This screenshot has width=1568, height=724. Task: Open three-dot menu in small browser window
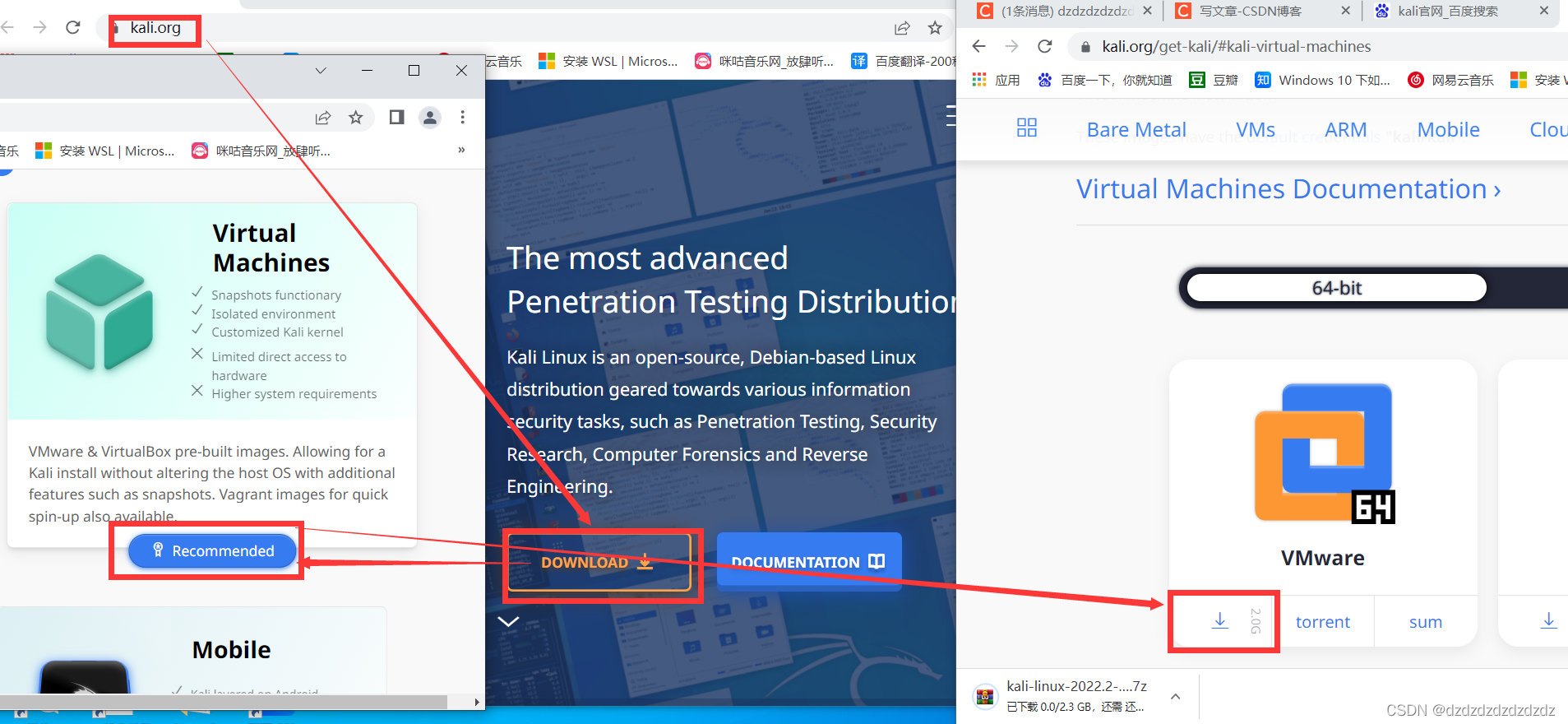tap(463, 118)
